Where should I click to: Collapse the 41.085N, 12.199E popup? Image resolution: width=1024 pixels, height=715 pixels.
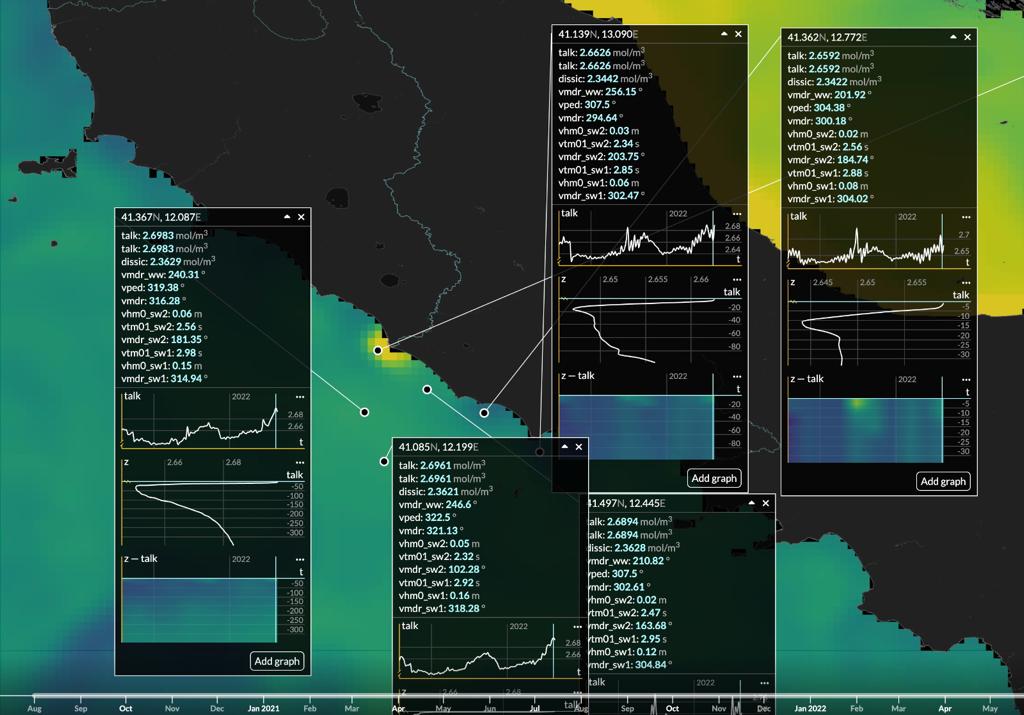pyautogui.click(x=564, y=446)
